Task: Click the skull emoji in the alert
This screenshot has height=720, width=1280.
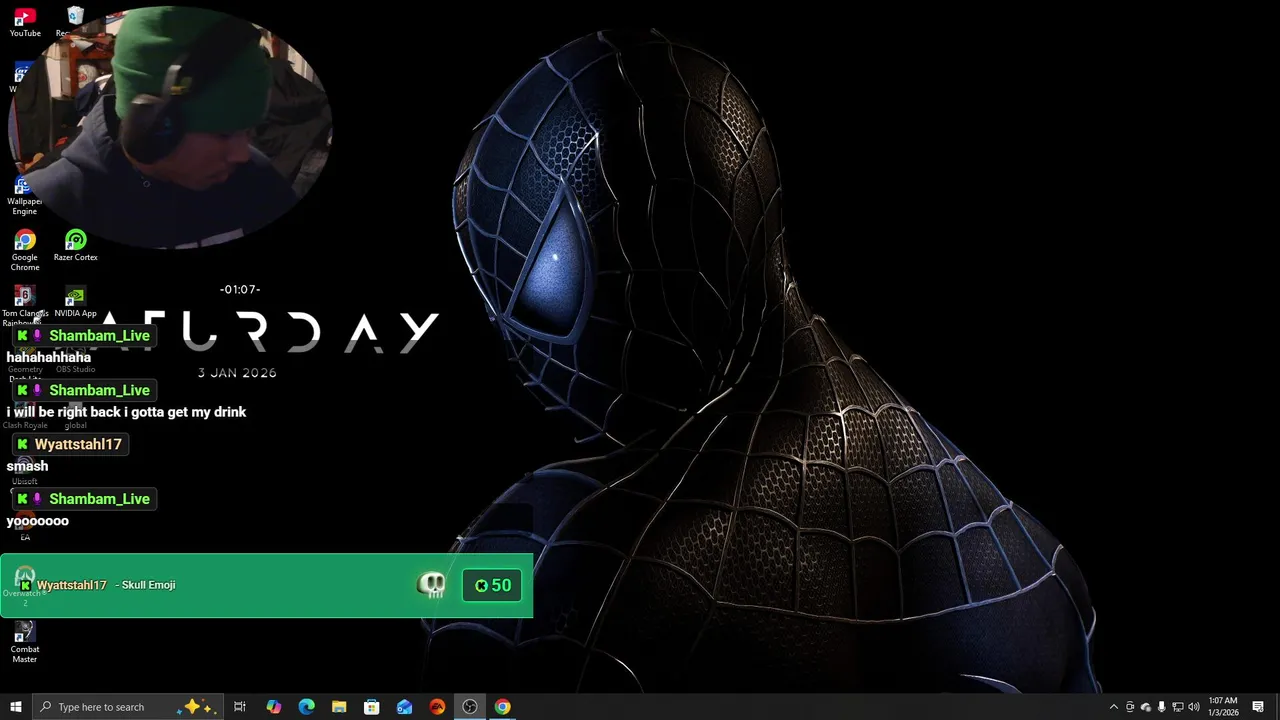Action: pyautogui.click(x=431, y=585)
